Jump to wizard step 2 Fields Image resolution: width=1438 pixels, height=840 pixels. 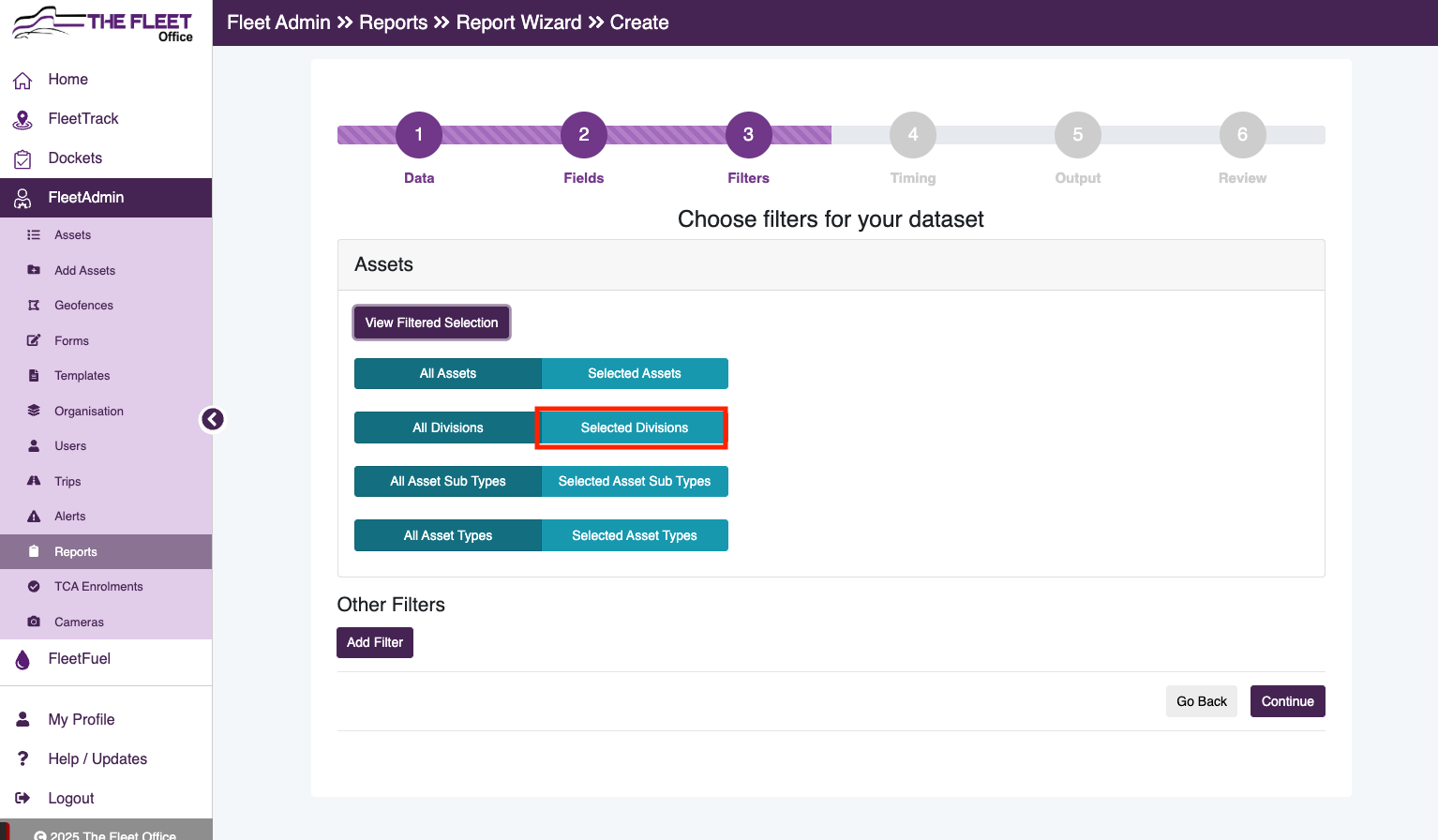(x=583, y=135)
